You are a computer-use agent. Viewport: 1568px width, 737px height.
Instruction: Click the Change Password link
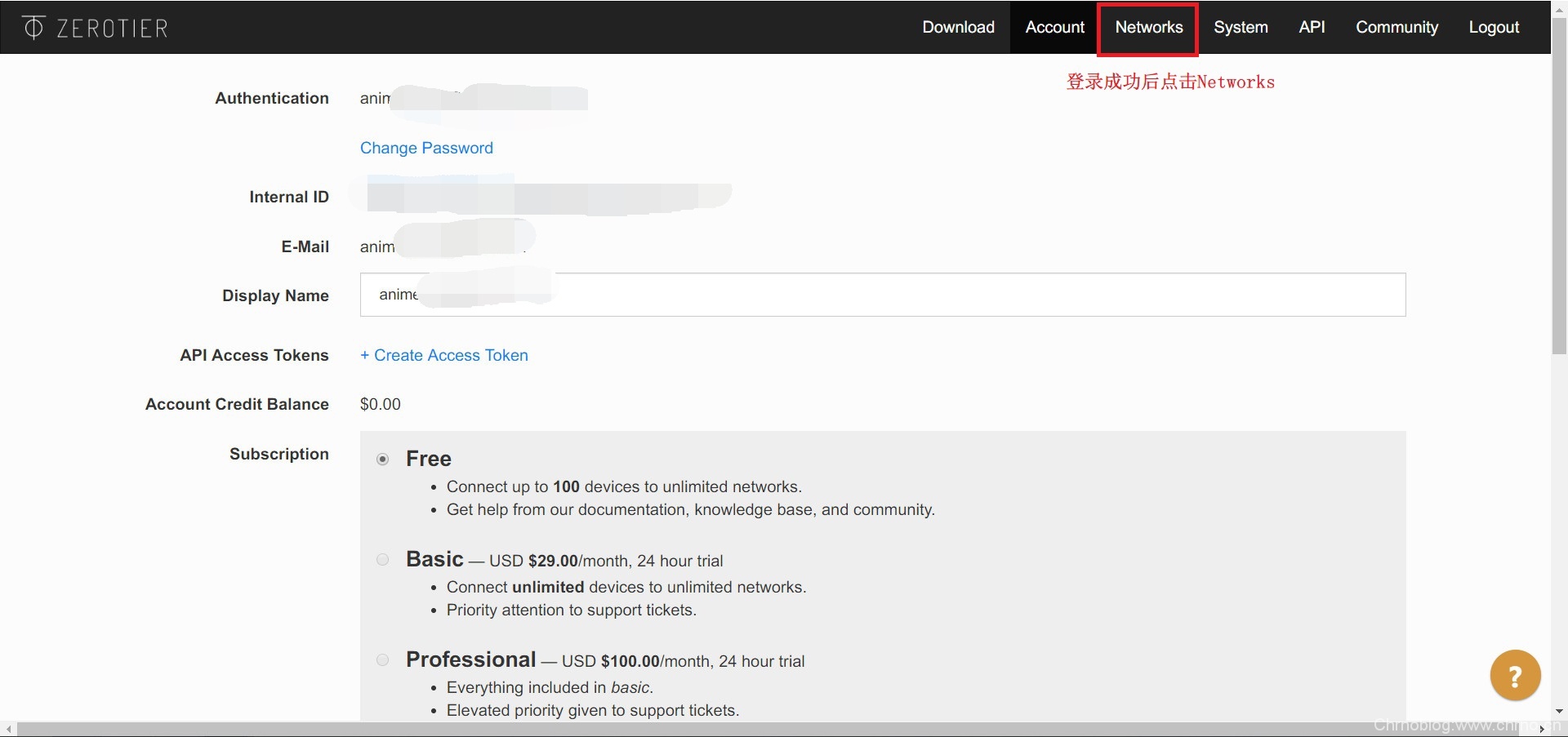[x=426, y=148]
